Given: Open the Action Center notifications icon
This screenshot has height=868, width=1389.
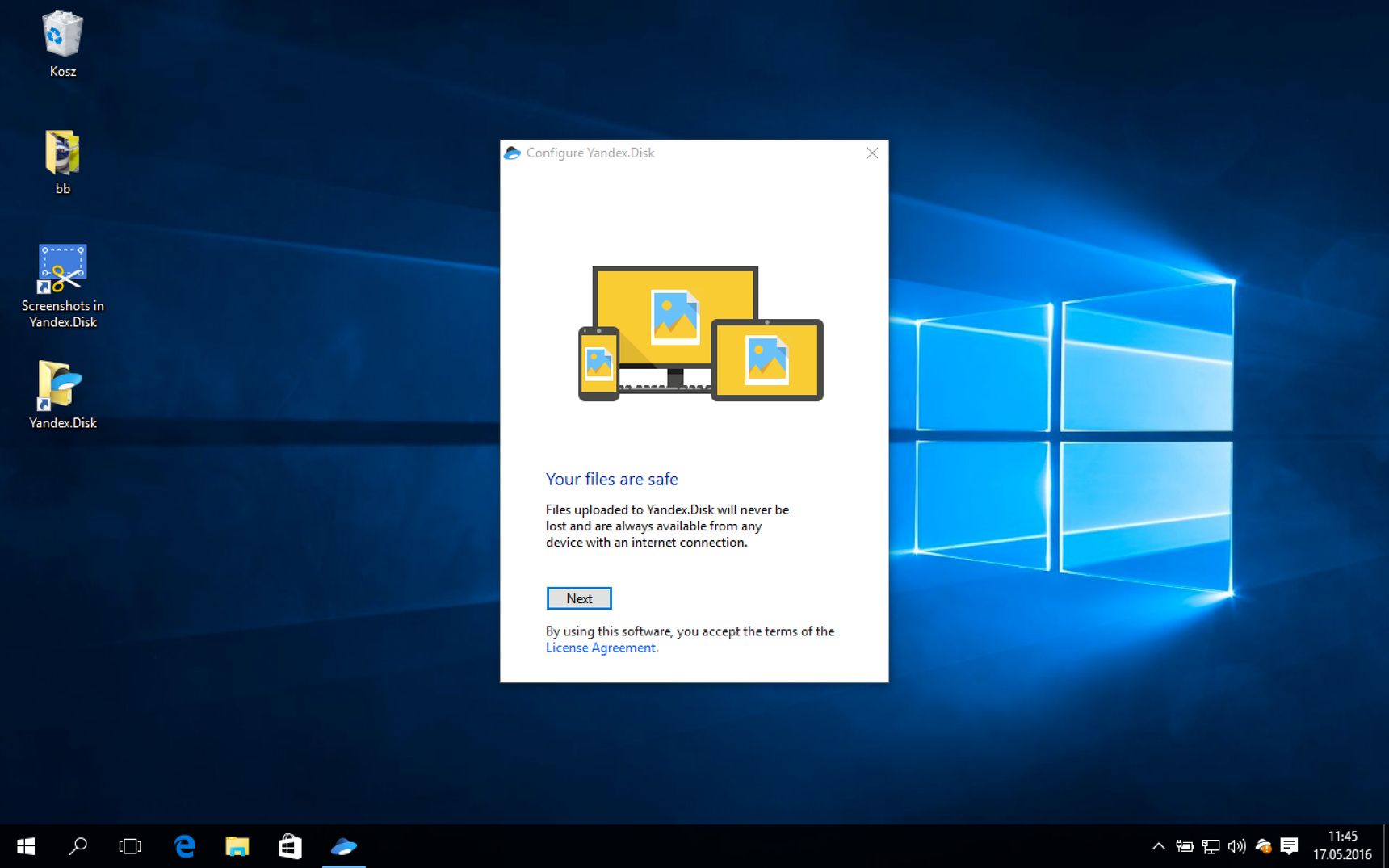Looking at the screenshot, I should pyautogui.click(x=1289, y=846).
